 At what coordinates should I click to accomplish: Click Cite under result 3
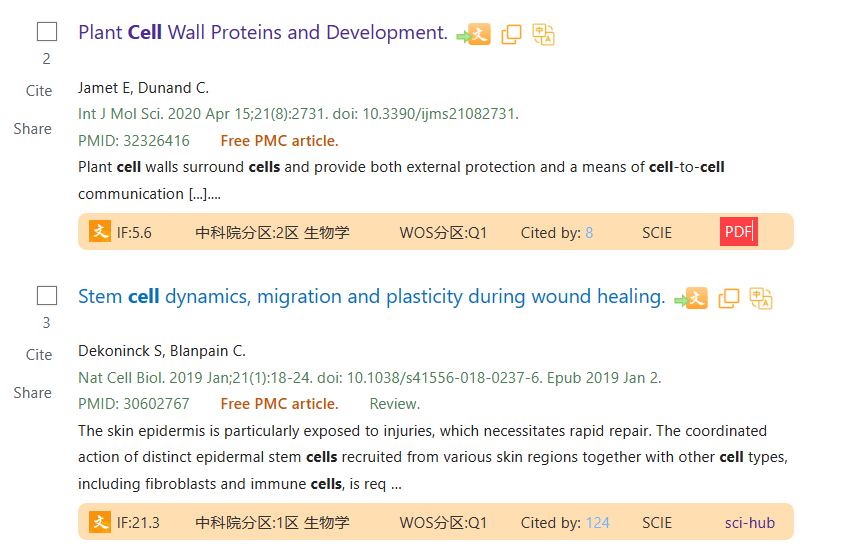click(39, 355)
